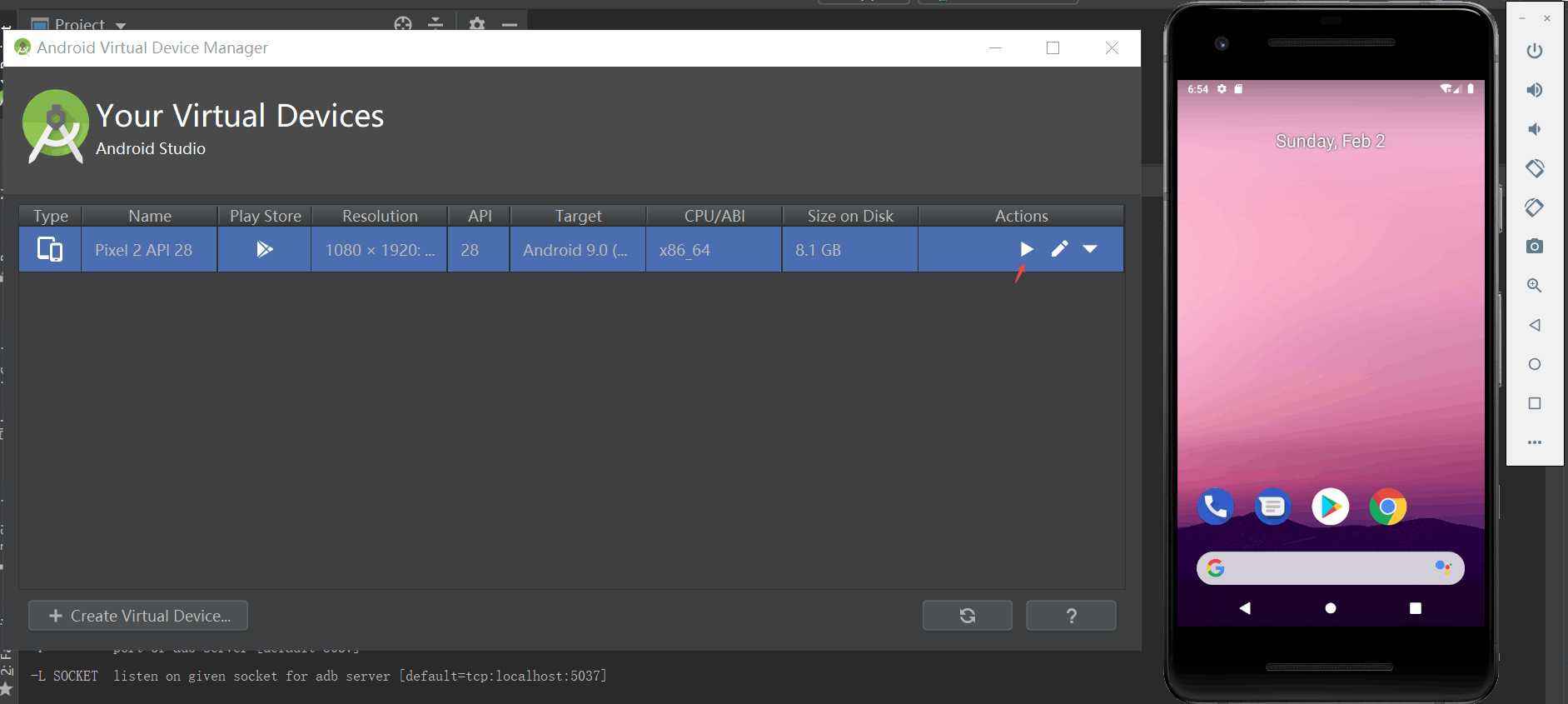Tap the Android back navigation button
The height and width of the screenshot is (704, 1568).
click(1245, 608)
